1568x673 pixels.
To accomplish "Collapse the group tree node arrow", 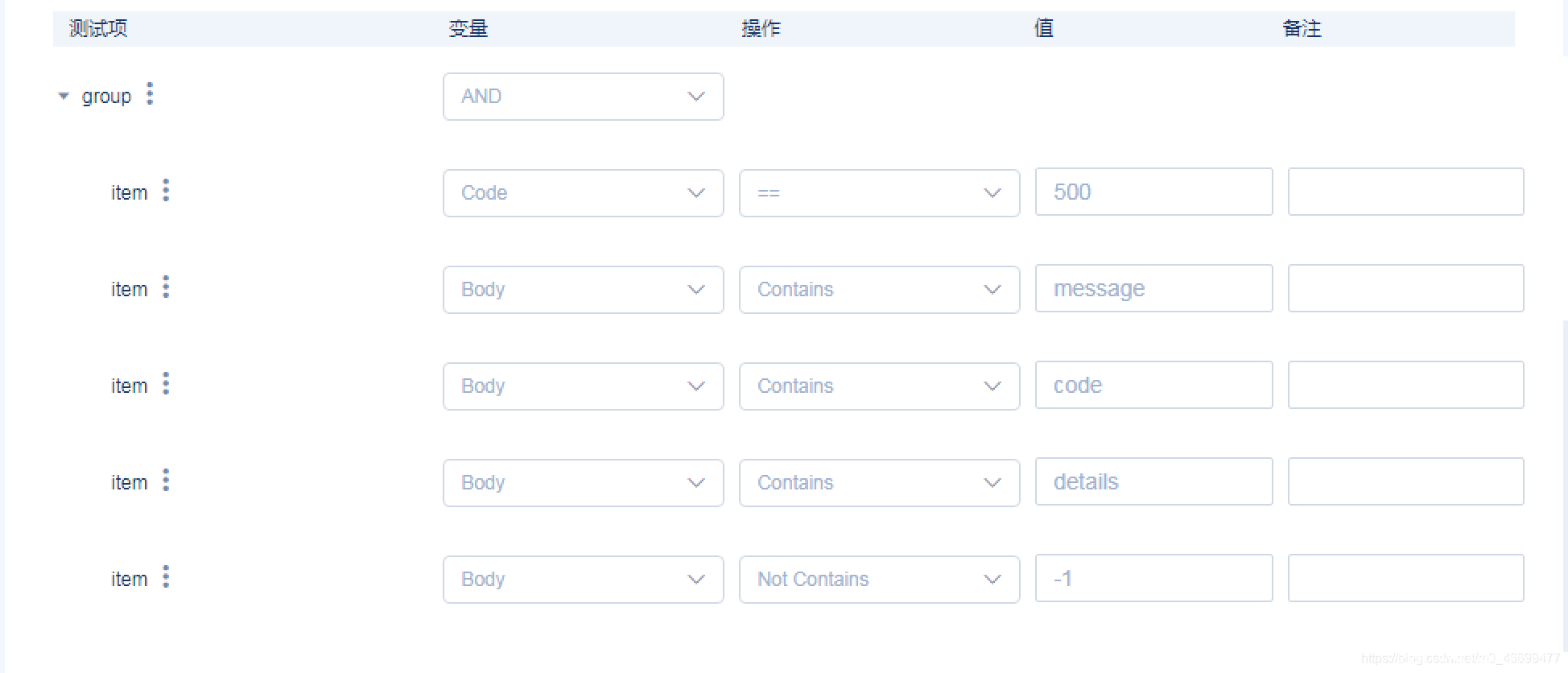I will coord(64,96).
